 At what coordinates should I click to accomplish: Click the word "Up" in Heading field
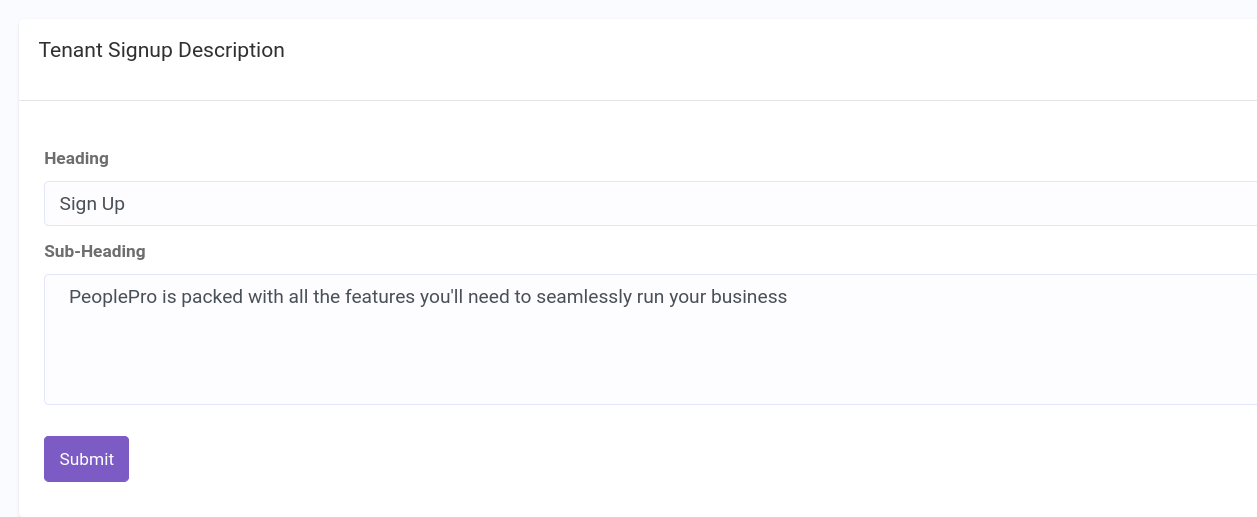tap(113, 204)
